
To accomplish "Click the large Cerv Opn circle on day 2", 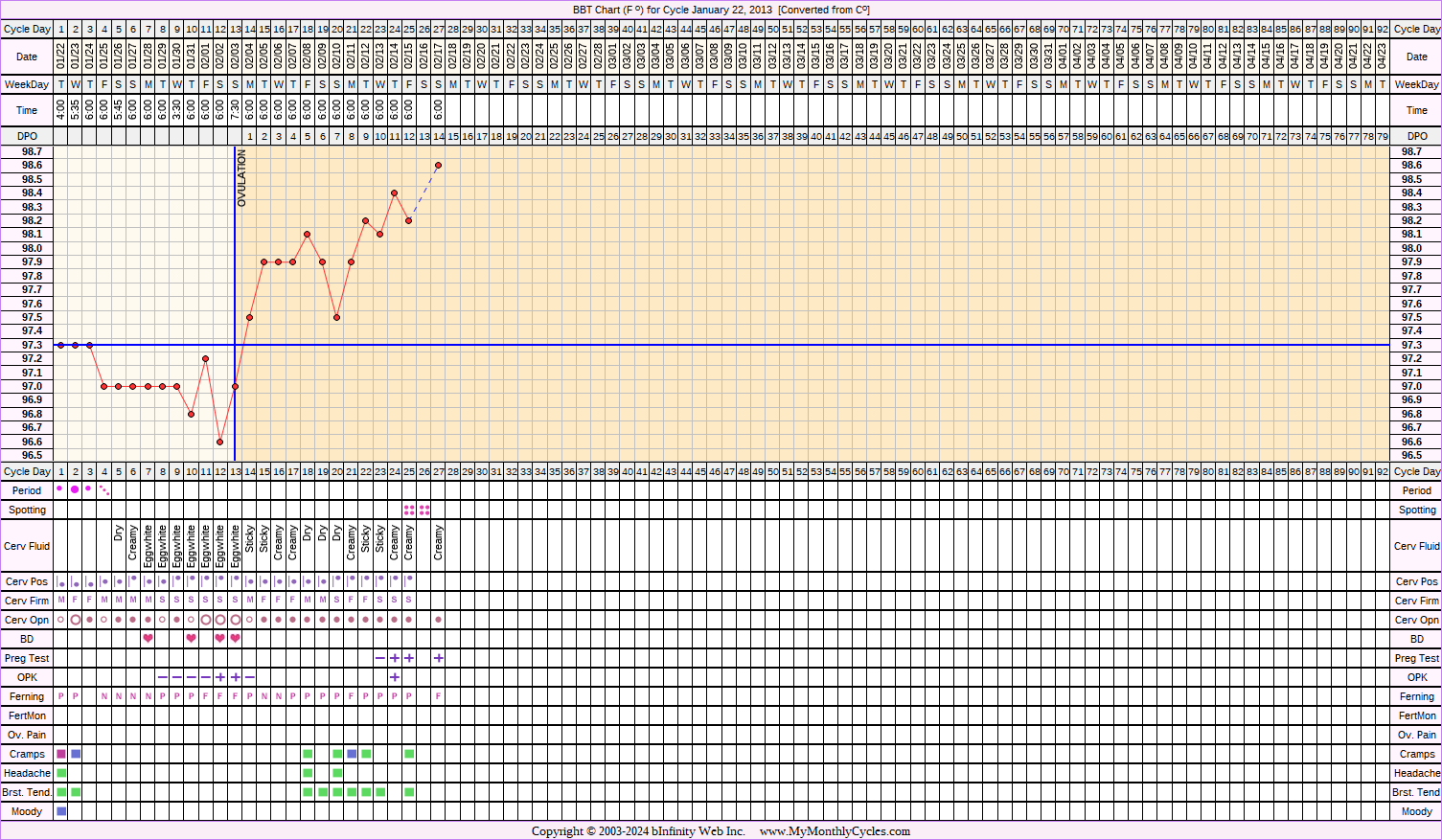I will click(x=76, y=620).
